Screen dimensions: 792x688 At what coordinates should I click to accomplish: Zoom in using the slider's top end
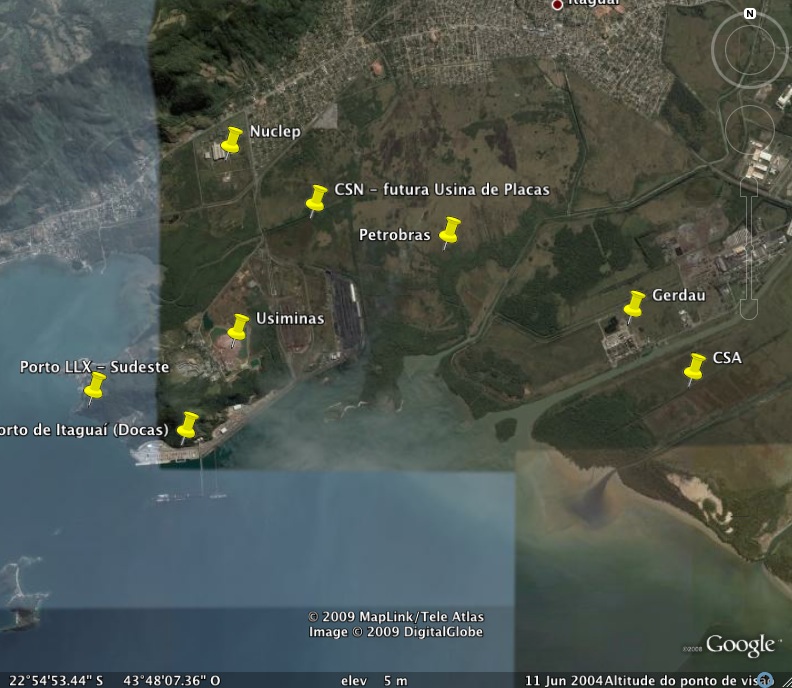749,186
